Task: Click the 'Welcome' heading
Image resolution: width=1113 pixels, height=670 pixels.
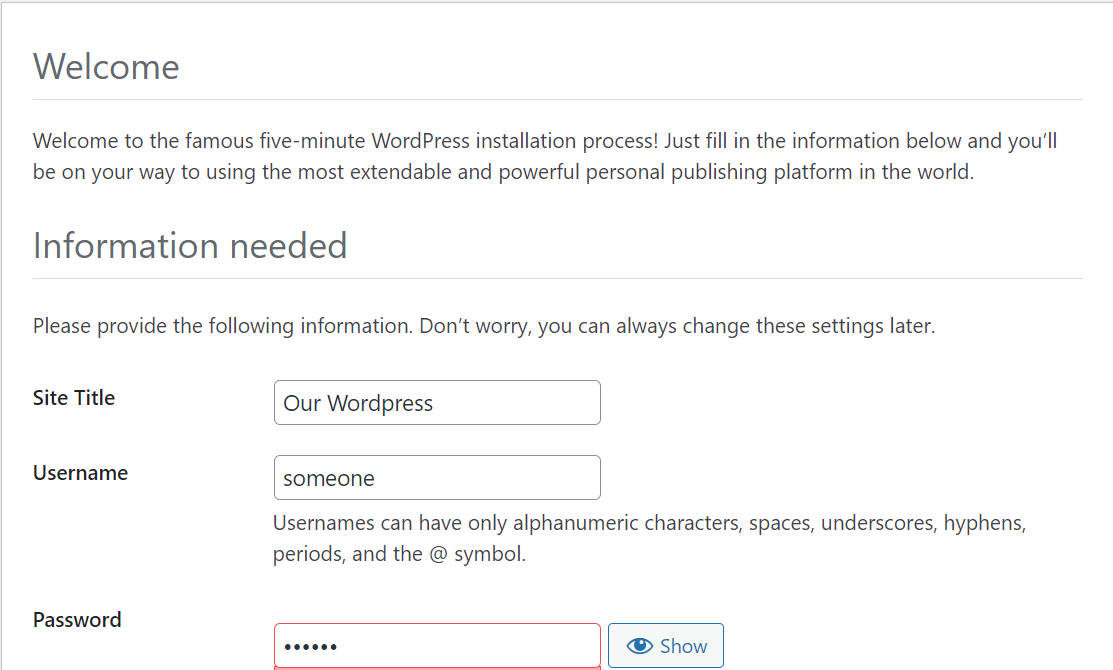Action: pyautogui.click(x=106, y=67)
